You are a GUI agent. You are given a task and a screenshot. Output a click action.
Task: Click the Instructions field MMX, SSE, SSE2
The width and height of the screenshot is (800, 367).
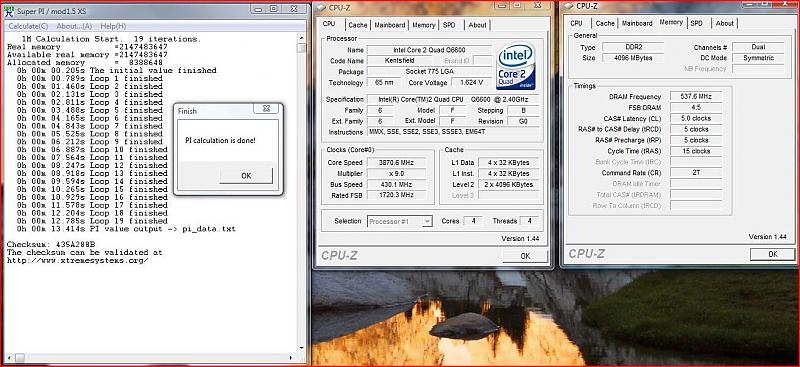point(453,132)
